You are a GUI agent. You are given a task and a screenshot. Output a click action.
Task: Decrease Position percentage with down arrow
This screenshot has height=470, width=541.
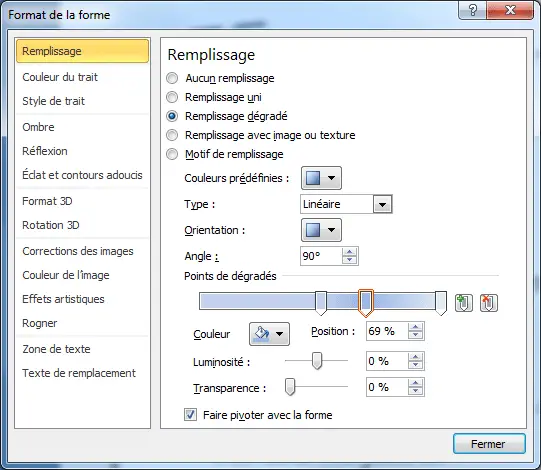(x=415, y=335)
